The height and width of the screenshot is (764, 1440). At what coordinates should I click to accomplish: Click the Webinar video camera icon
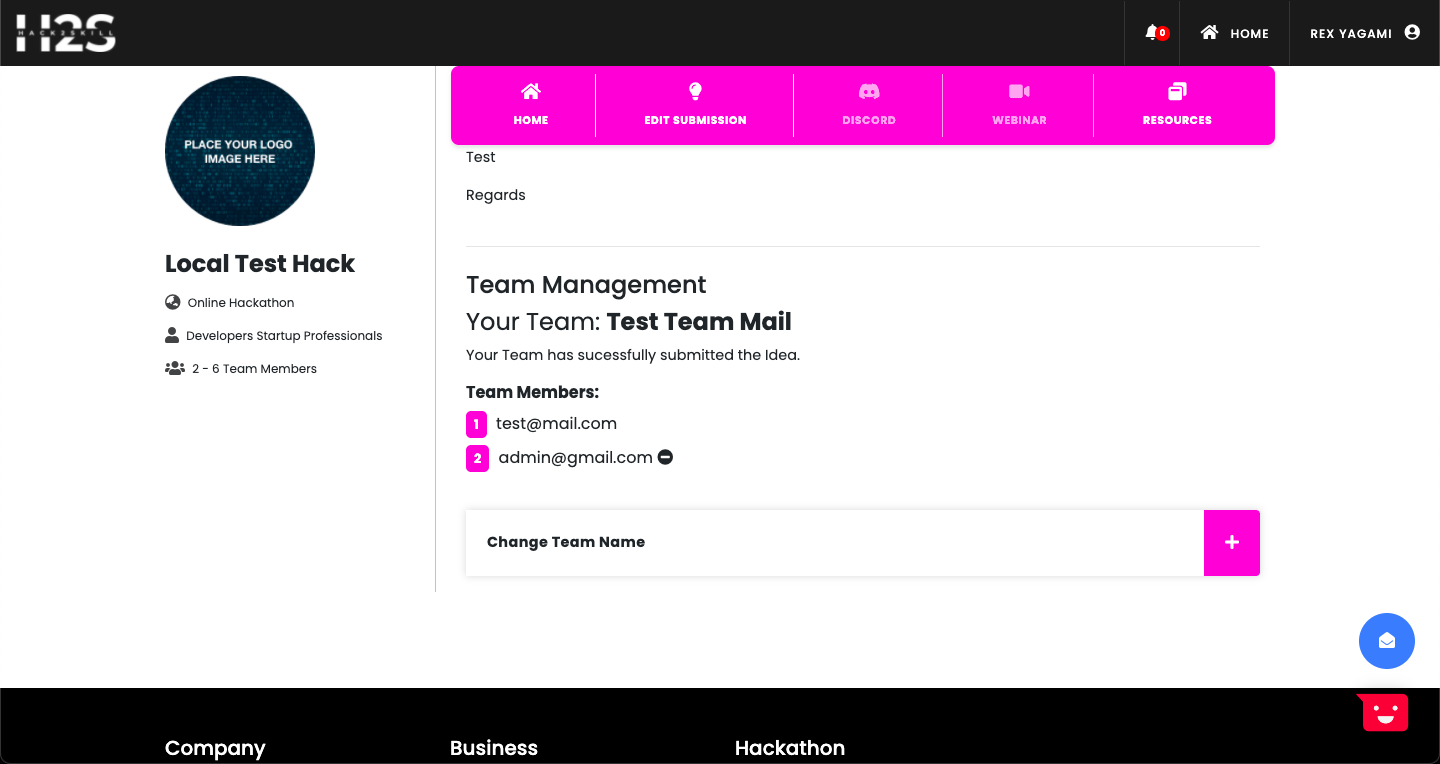click(x=1019, y=92)
